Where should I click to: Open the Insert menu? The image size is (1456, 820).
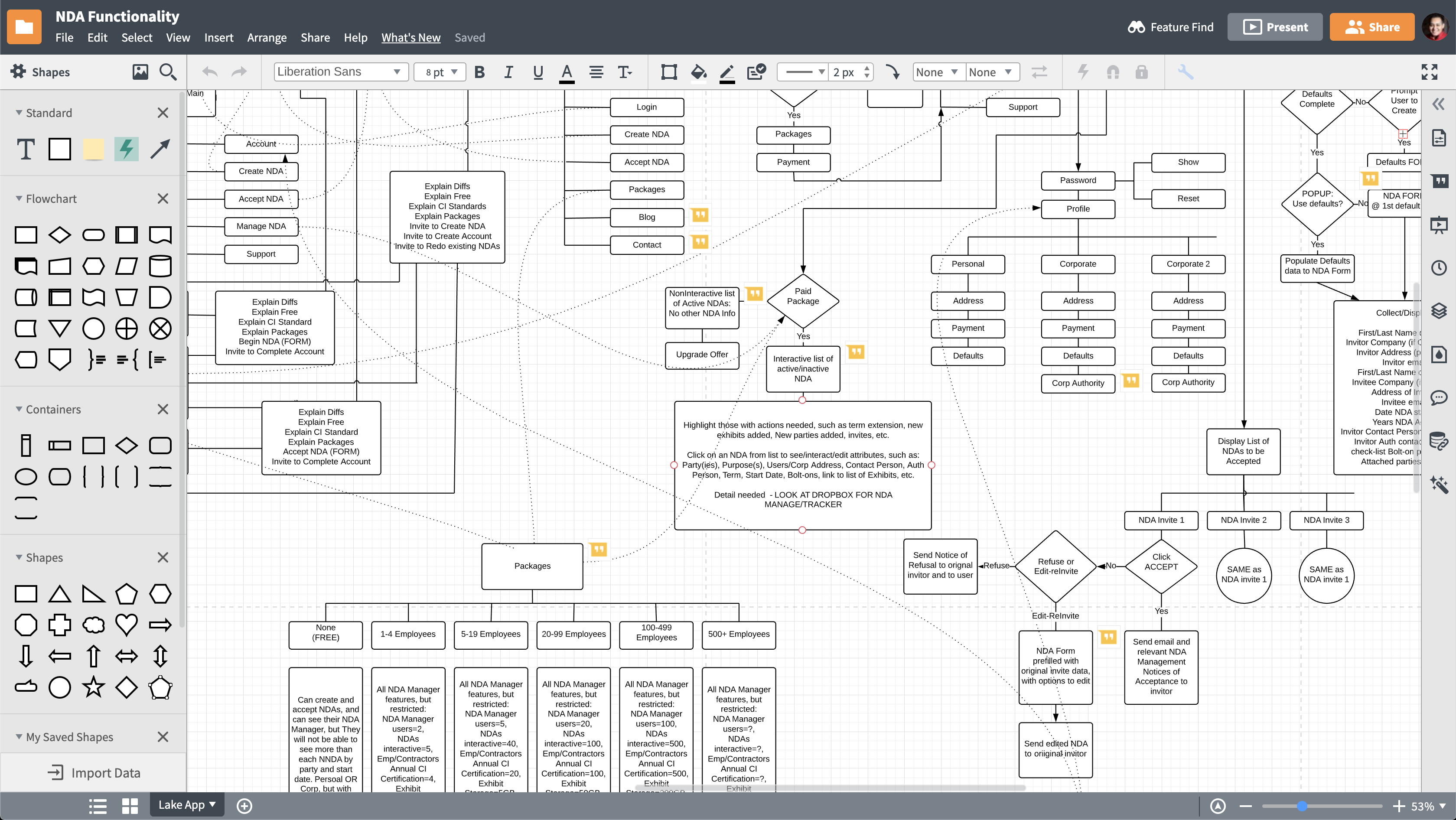[x=219, y=37]
